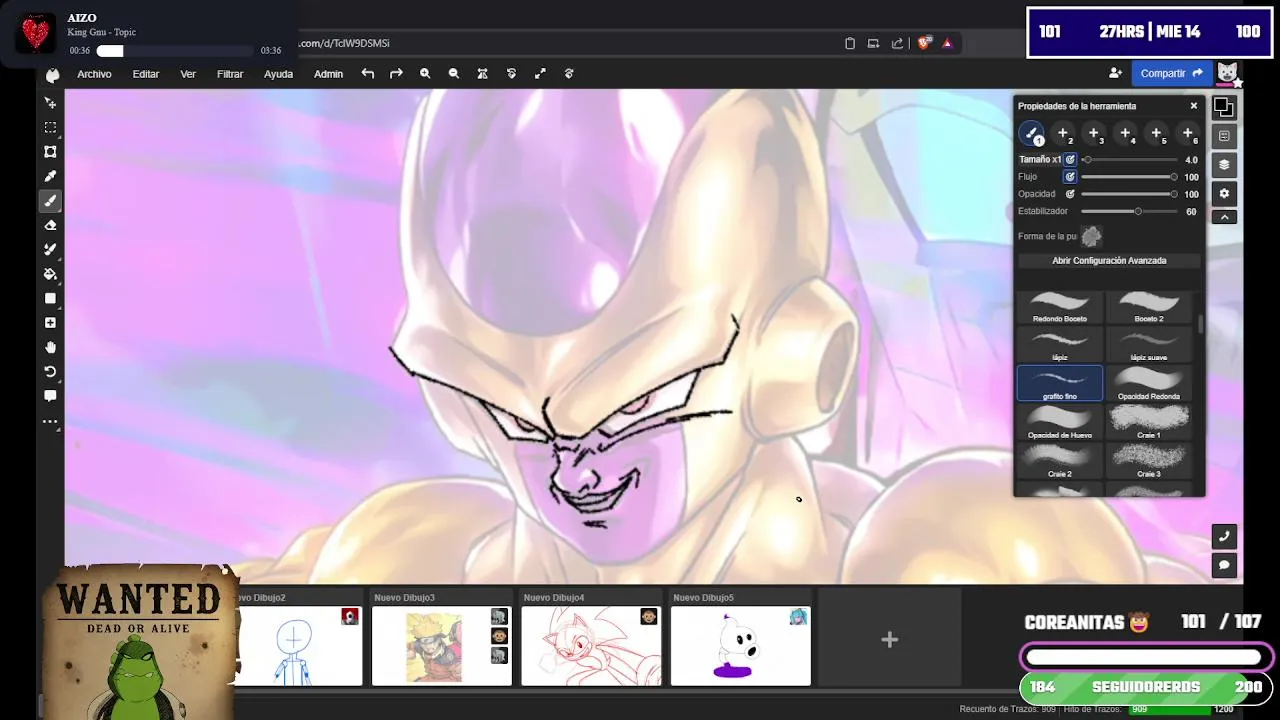
Task: Select the brush tool
Action: [51, 201]
